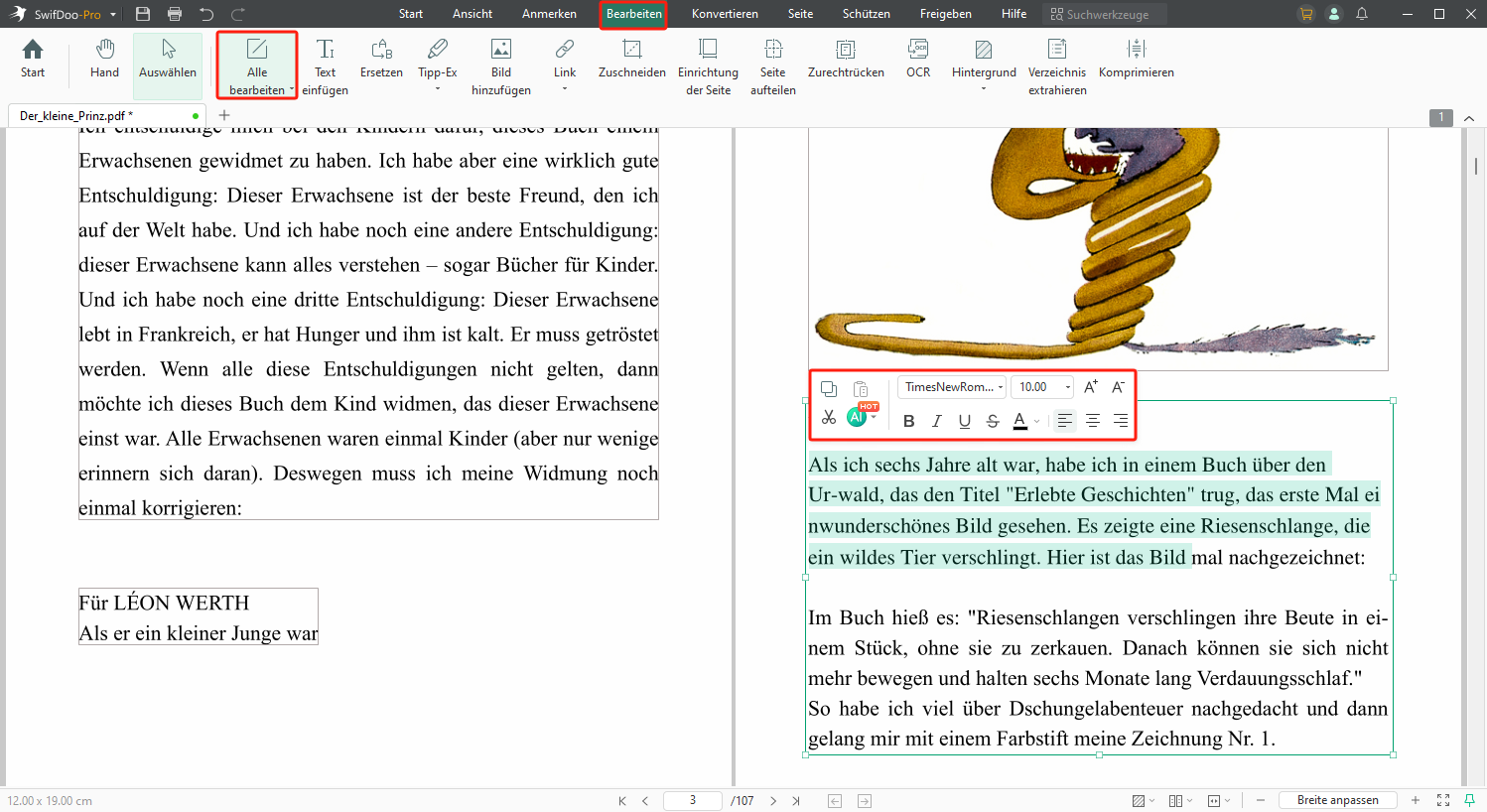
Task: Switch to the Anmerken tab
Action: coord(549,14)
